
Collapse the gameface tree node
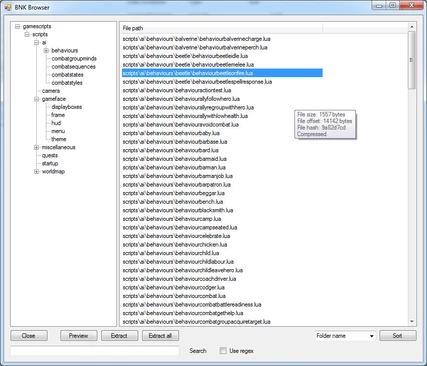[x=37, y=99]
